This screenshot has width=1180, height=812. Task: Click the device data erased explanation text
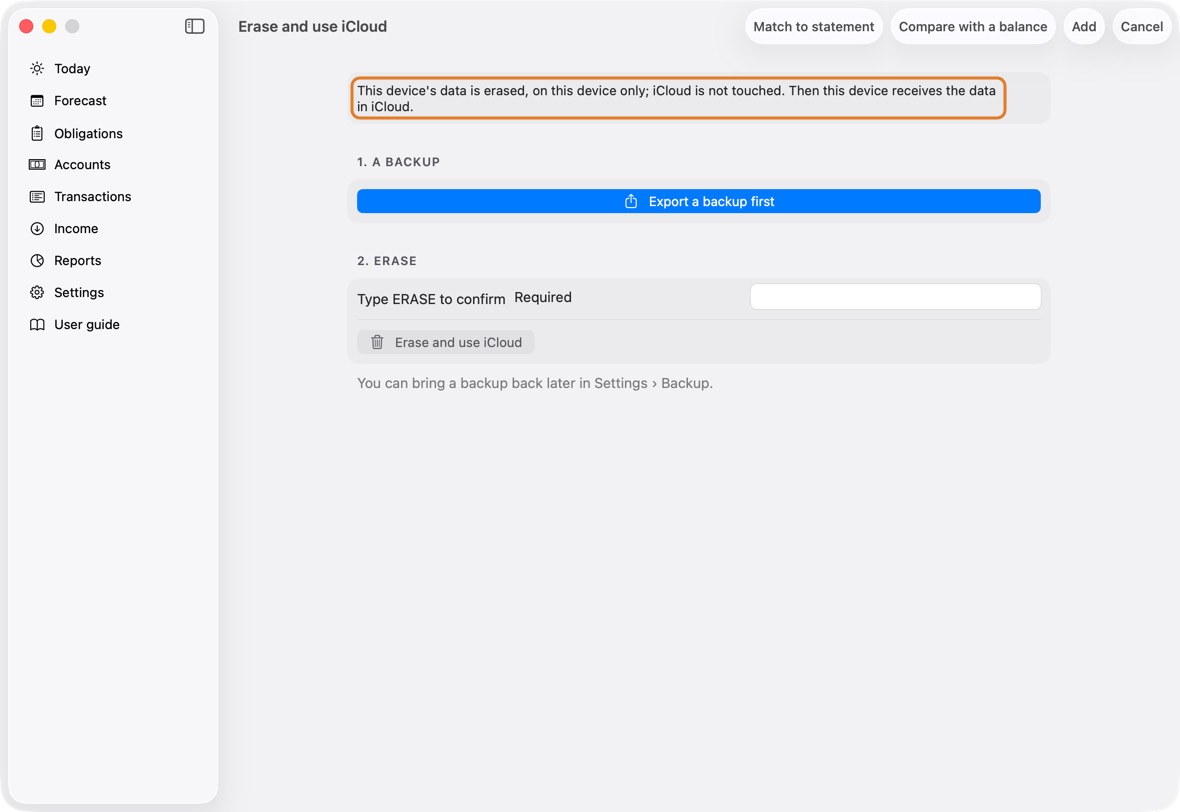677,99
